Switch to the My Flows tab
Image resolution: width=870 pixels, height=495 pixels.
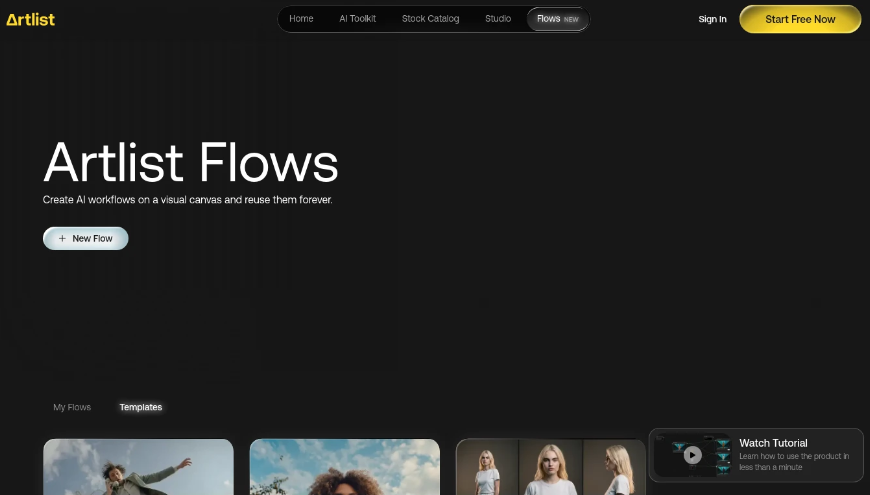72,407
